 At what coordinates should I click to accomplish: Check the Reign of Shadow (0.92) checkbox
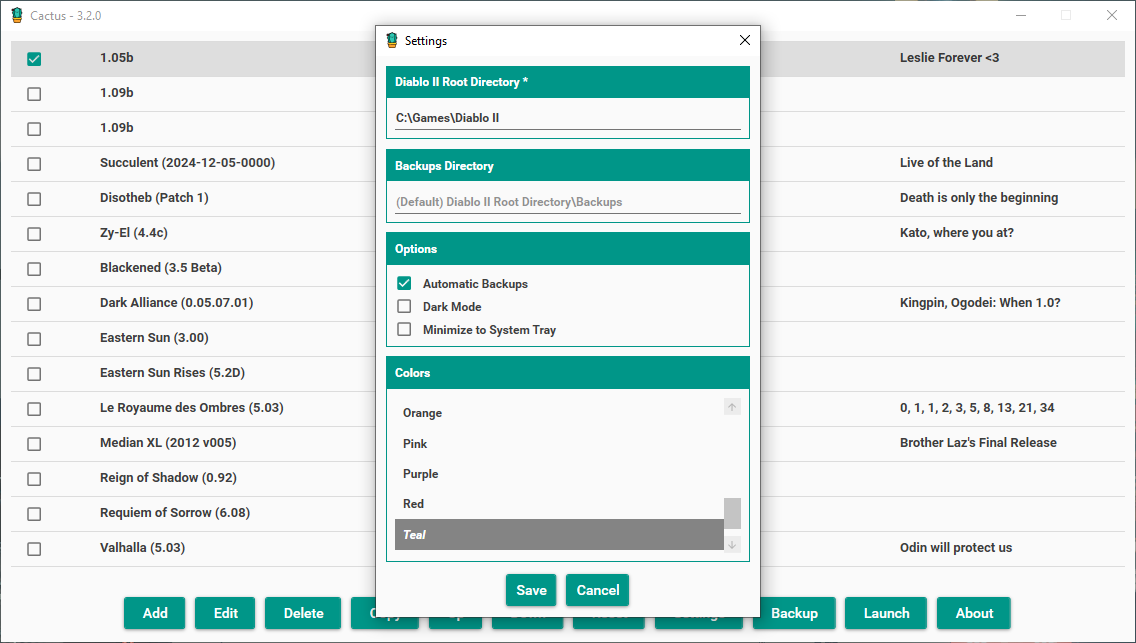tap(34, 479)
